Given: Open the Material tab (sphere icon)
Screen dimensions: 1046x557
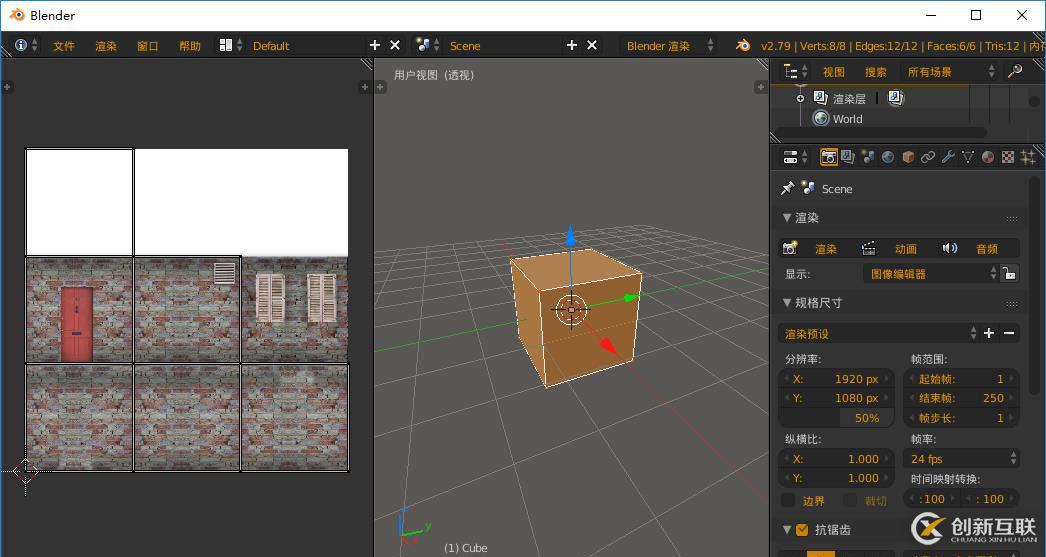Looking at the screenshot, I should [988, 157].
